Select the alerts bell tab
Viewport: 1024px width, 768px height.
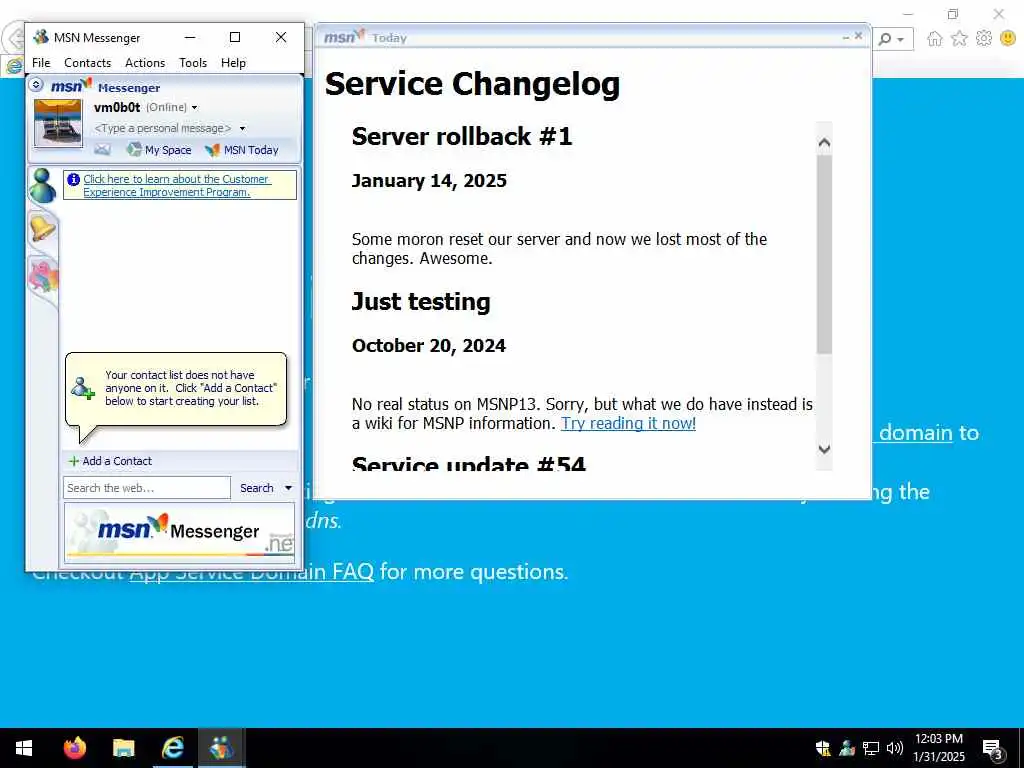(42, 228)
